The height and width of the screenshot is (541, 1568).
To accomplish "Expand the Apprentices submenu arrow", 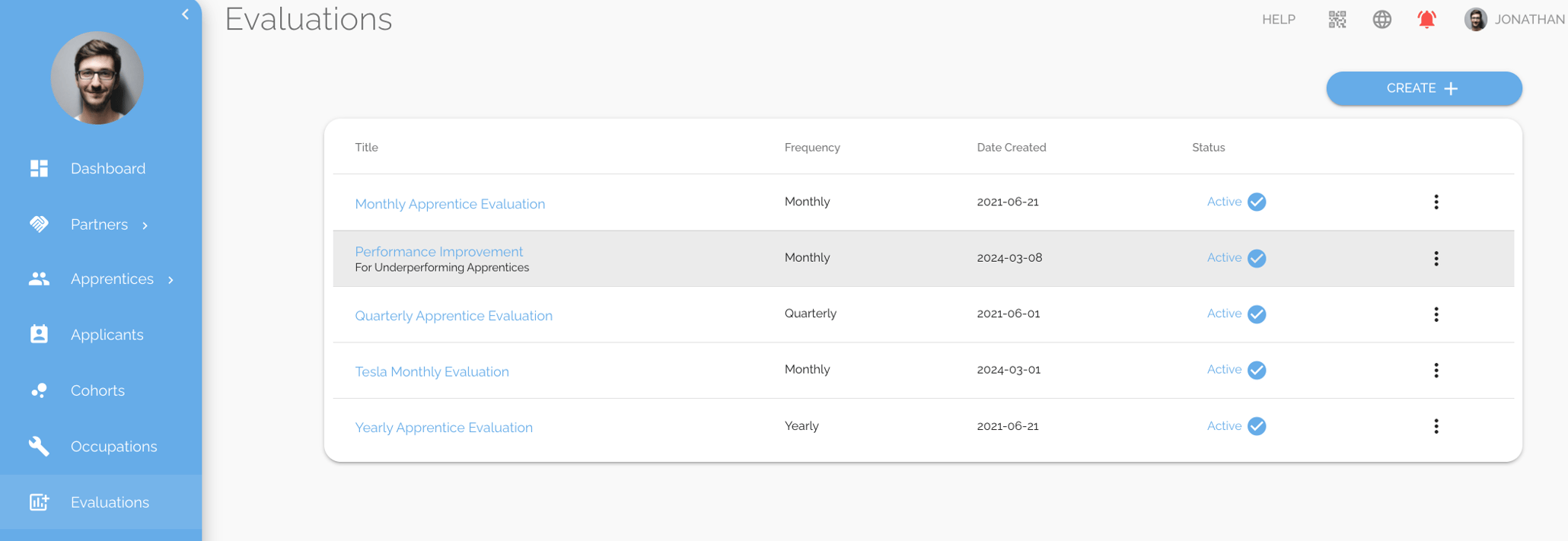I will [x=171, y=280].
